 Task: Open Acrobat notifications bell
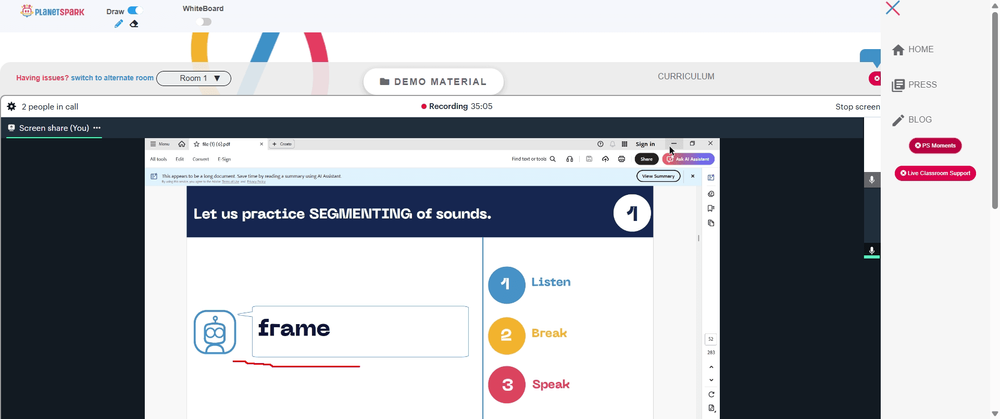click(613, 144)
